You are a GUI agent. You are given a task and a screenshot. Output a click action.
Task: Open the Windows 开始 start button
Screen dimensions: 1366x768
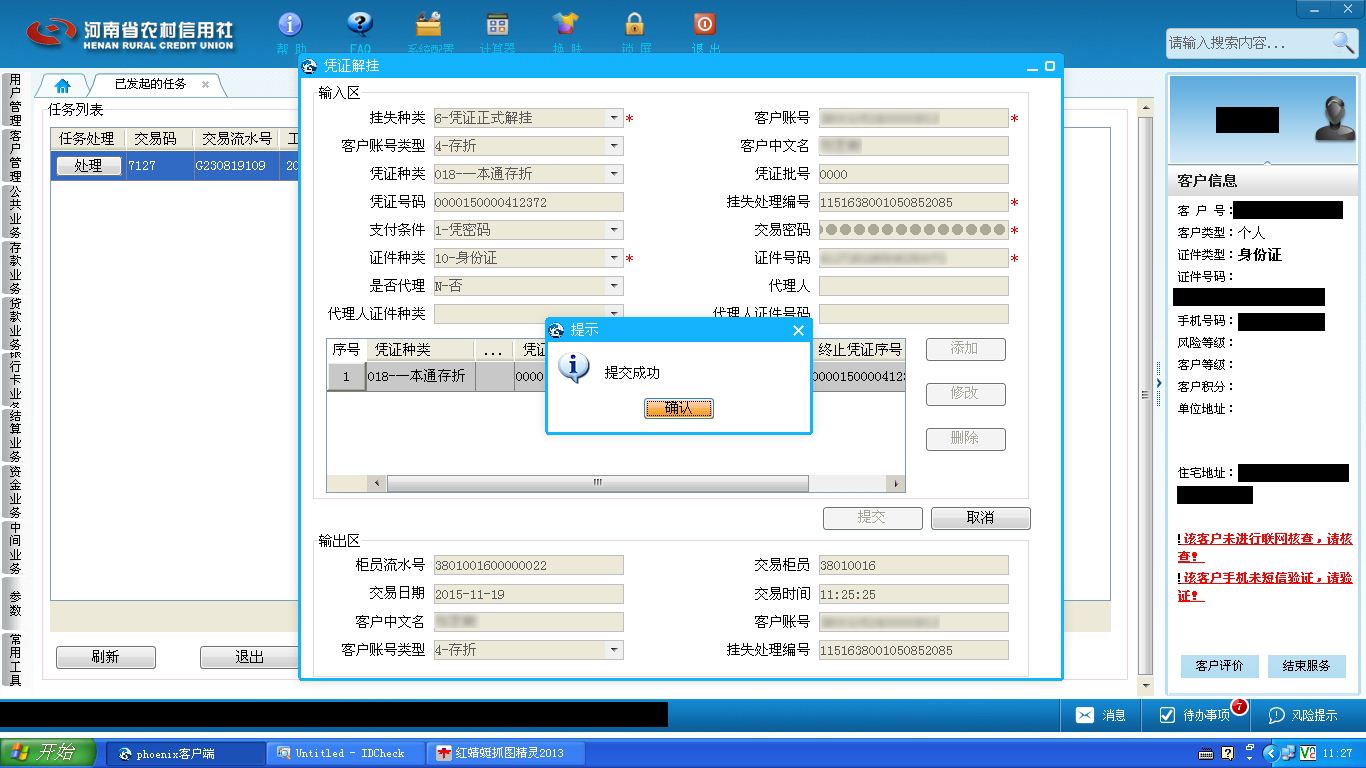[x=48, y=753]
